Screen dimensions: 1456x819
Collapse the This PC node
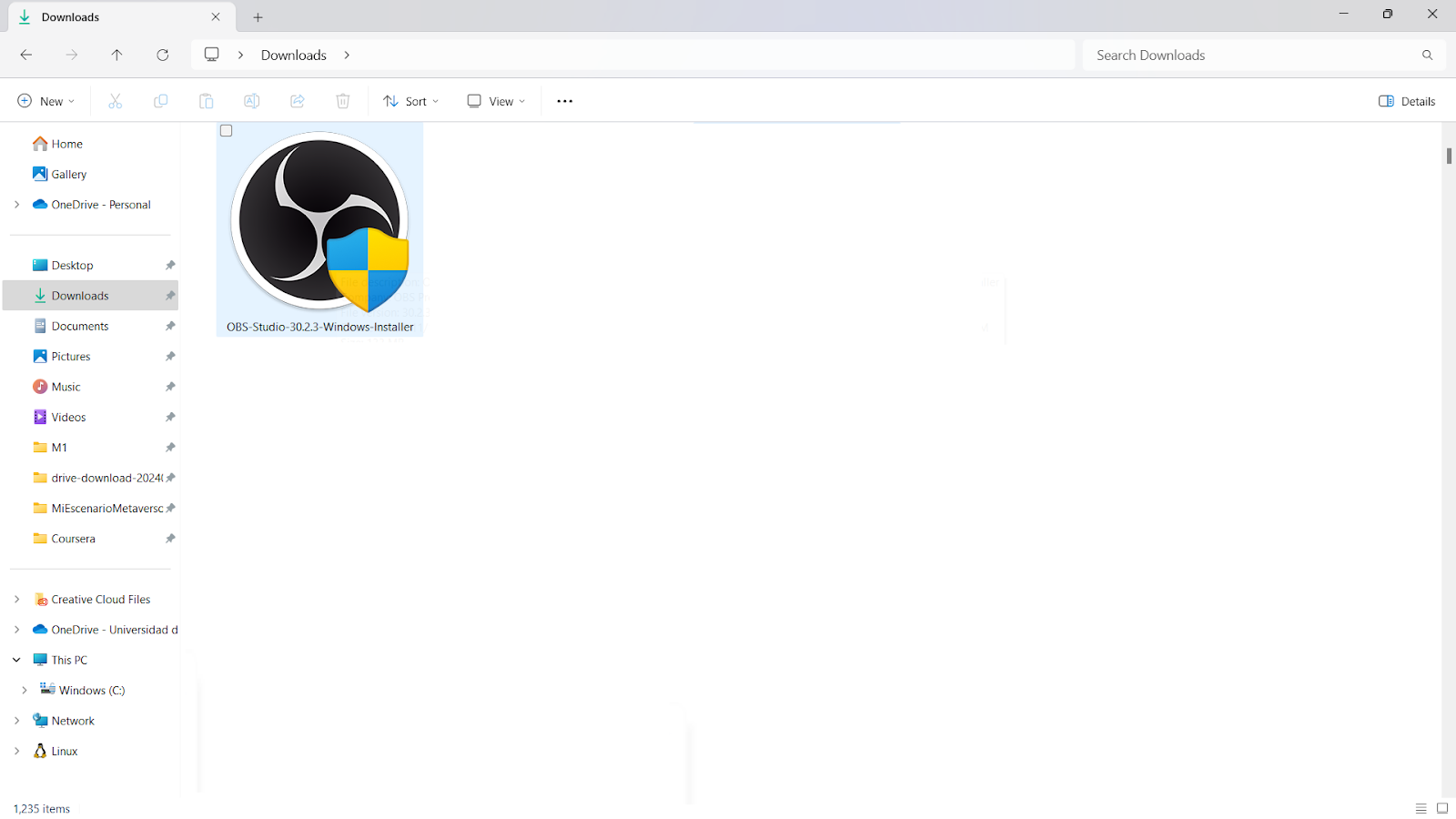(16, 660)
